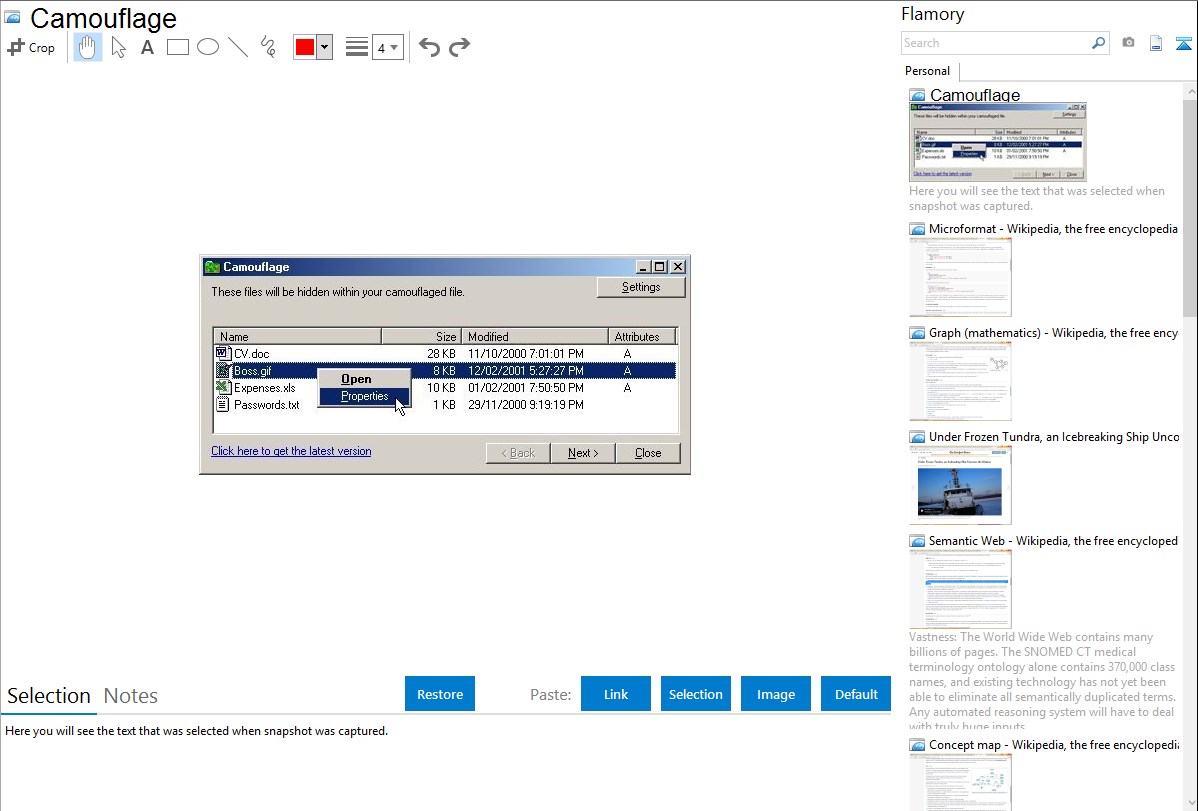
Task: Click Under Frozen Tundra title text
Action: [x=1054, y=436]
